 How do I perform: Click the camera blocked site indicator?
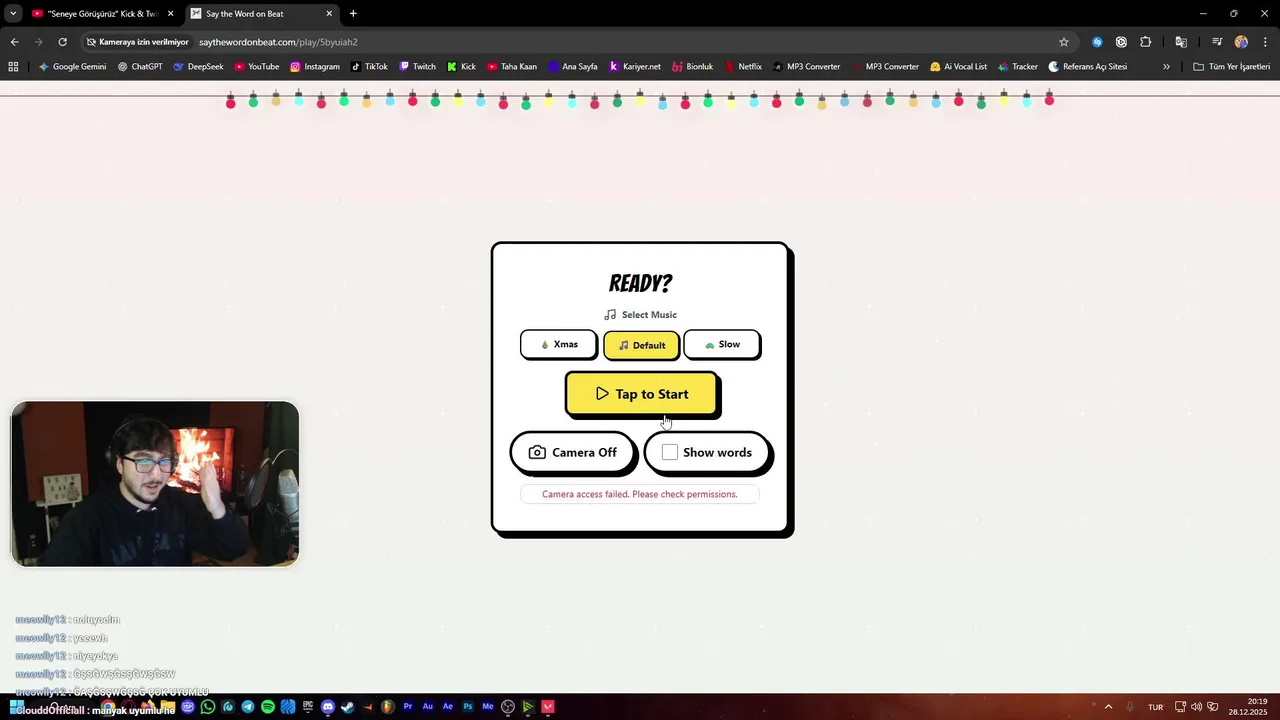click(x=138, y=42)
